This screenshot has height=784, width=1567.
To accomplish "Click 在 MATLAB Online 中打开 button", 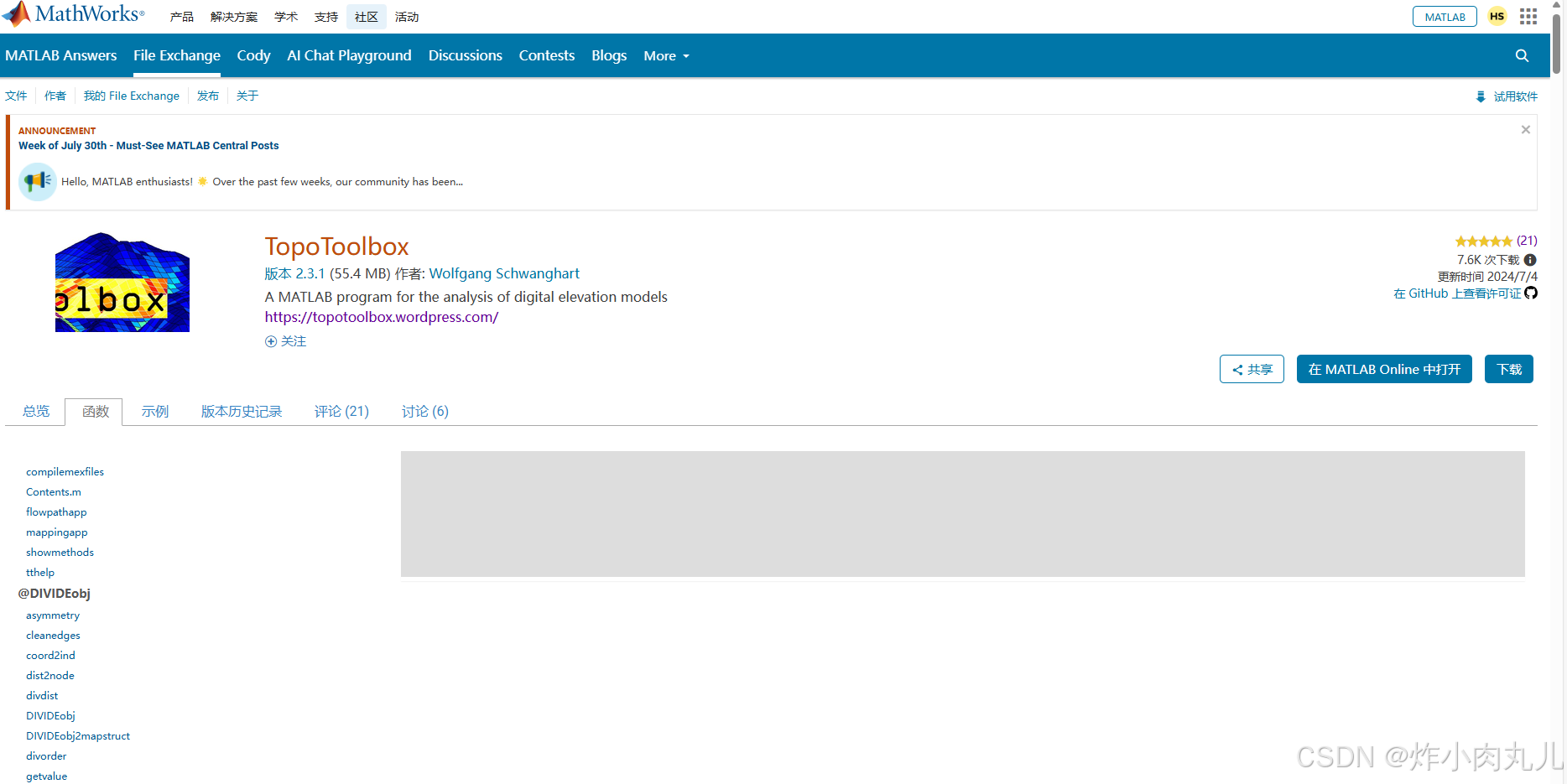I will [1384, 369].
